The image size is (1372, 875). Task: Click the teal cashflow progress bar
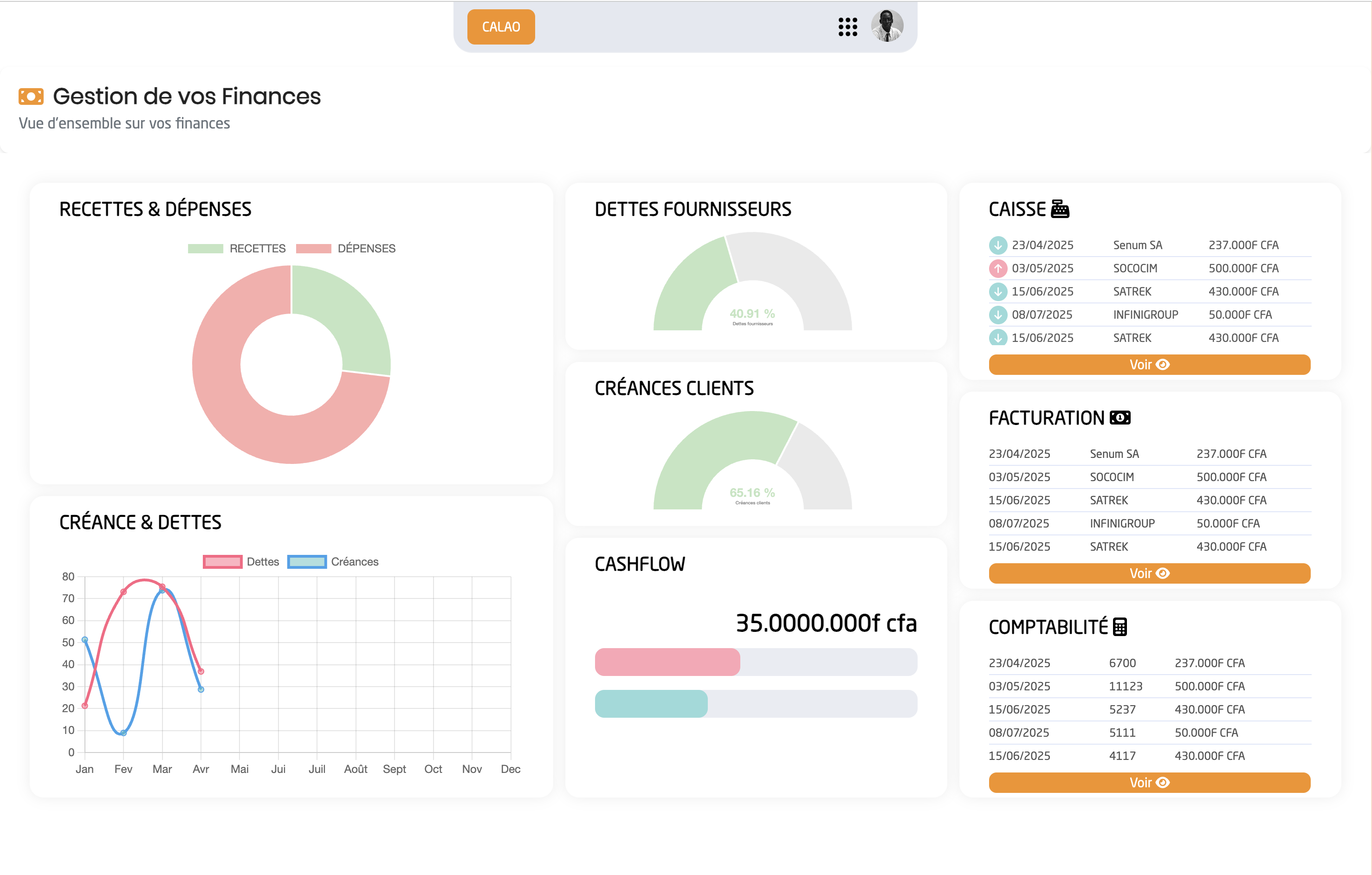651,703
